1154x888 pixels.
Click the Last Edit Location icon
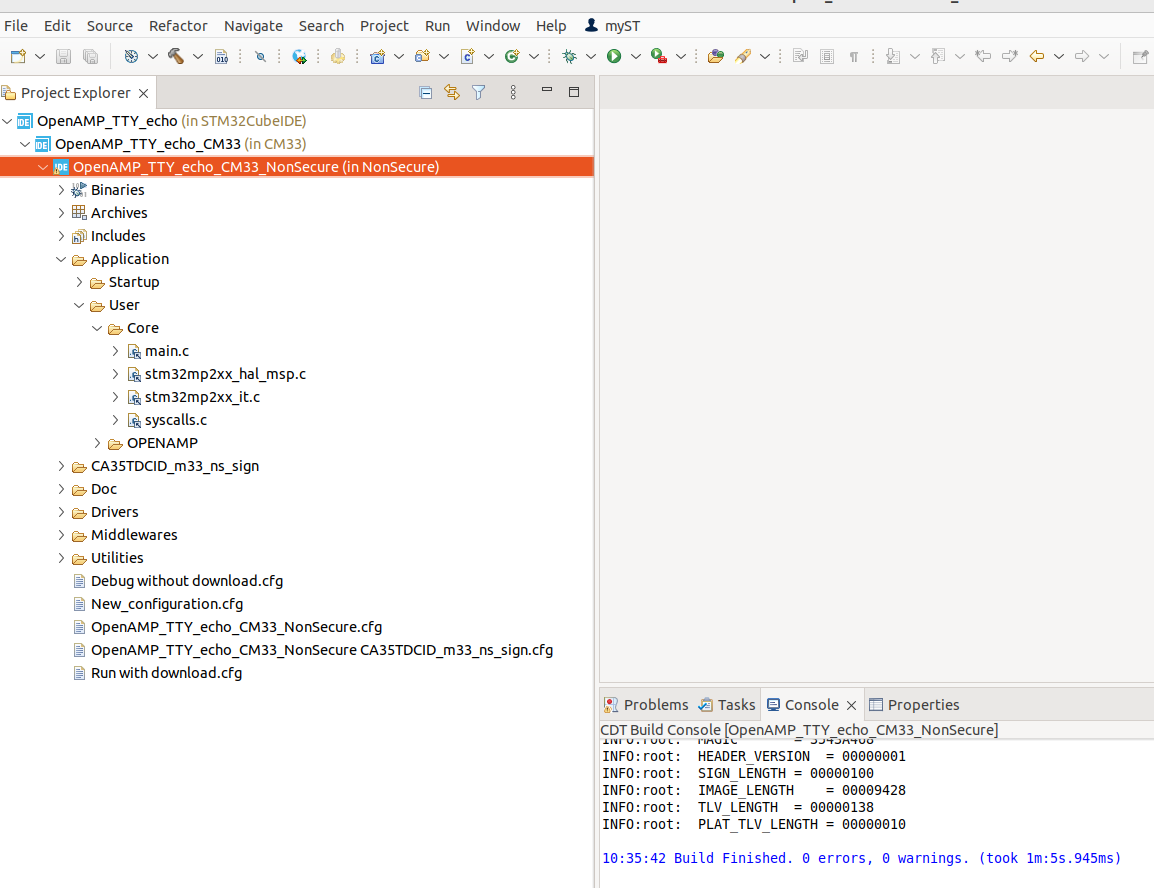tap(983, 56)
